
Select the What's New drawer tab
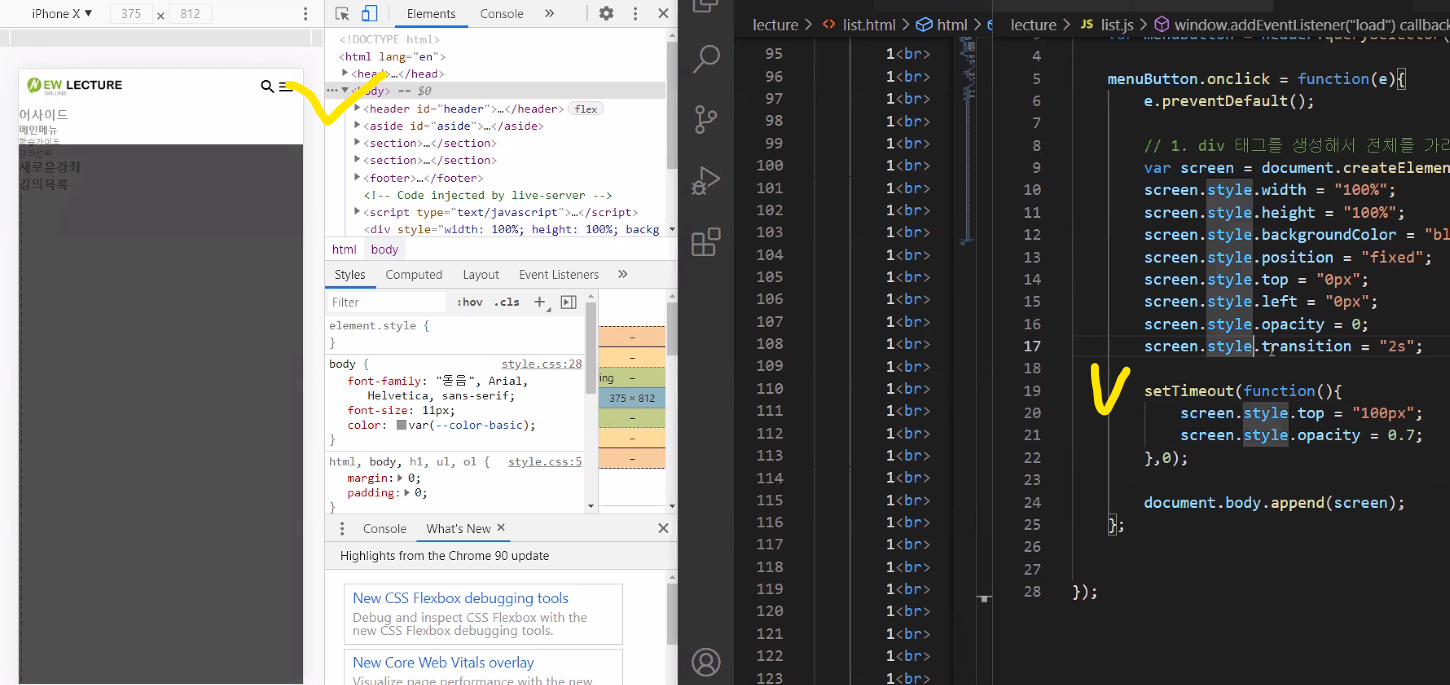coord(458,529)
